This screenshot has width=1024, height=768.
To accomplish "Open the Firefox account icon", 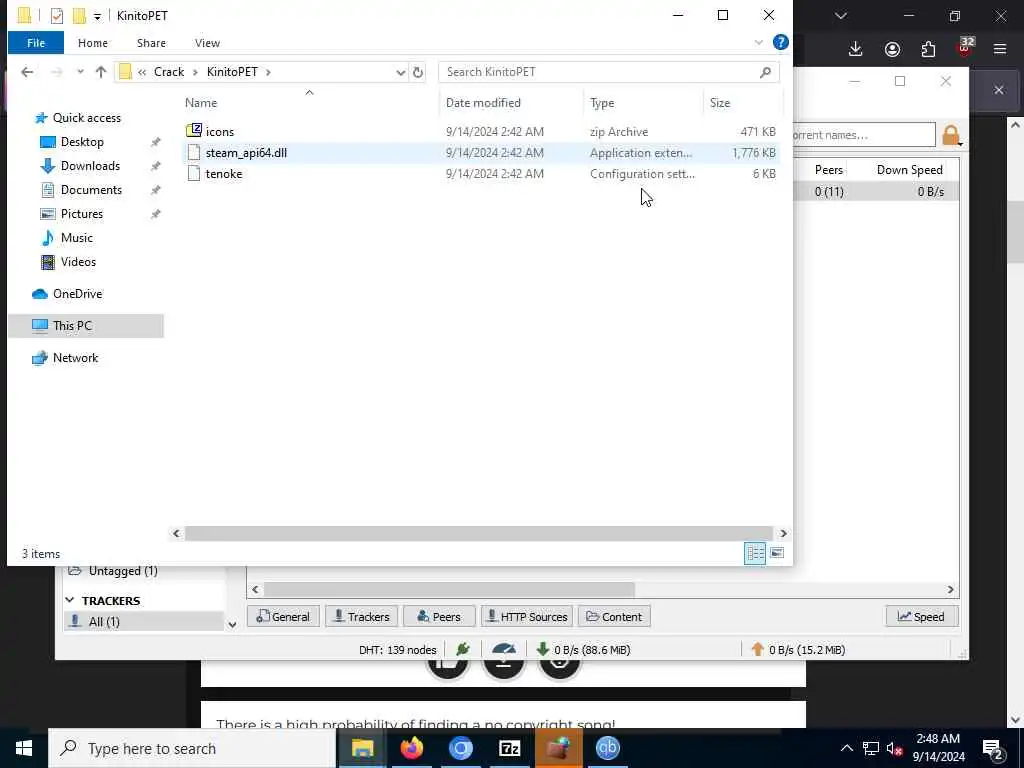I will click(x=892, y=49).
